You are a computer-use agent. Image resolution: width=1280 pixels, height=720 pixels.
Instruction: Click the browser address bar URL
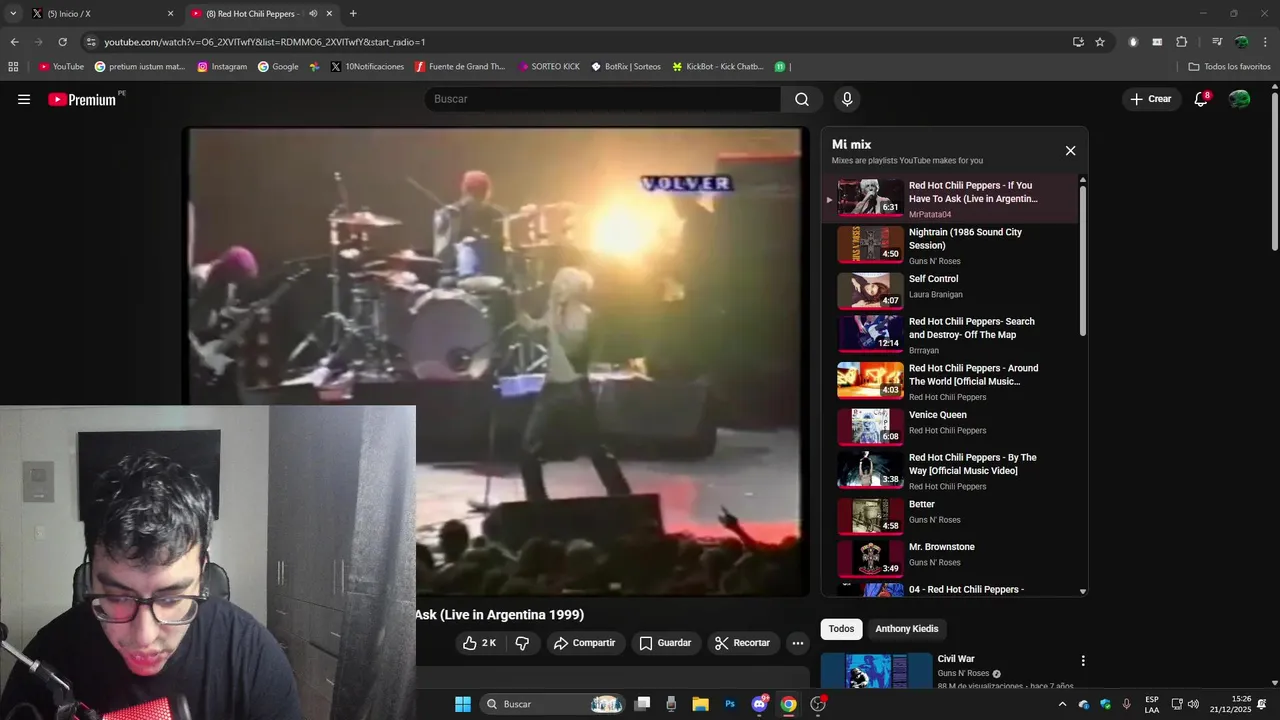point(265,42)
